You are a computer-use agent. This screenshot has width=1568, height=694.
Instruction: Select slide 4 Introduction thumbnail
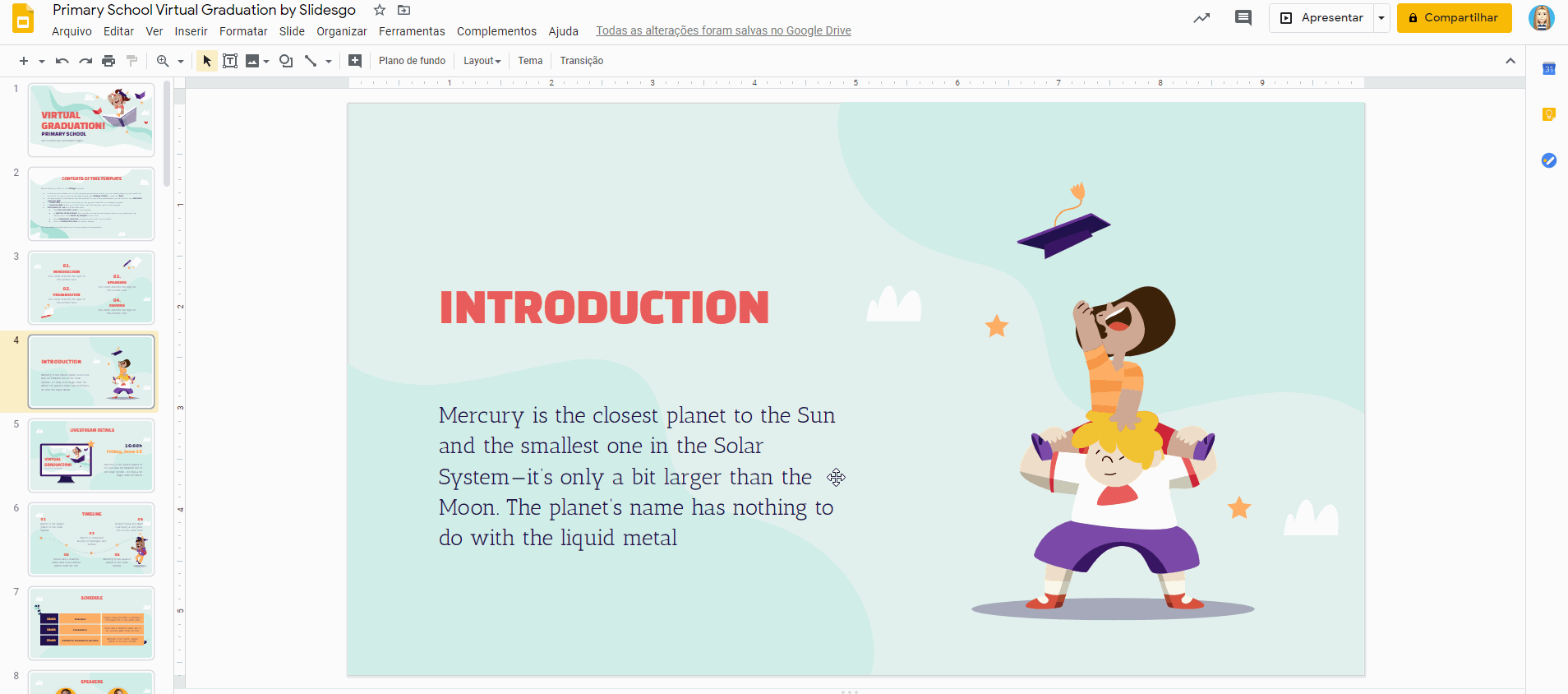pos(91,372)
